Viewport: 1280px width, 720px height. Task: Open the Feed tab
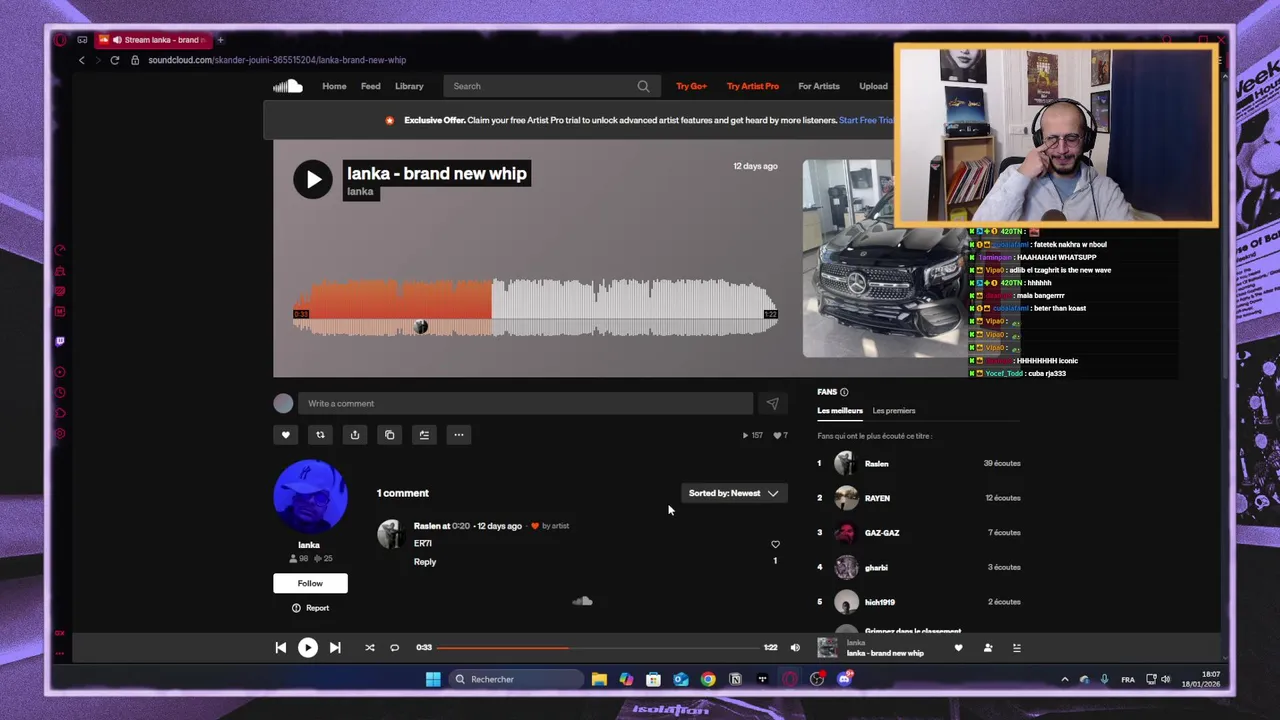tap(370, 86)
